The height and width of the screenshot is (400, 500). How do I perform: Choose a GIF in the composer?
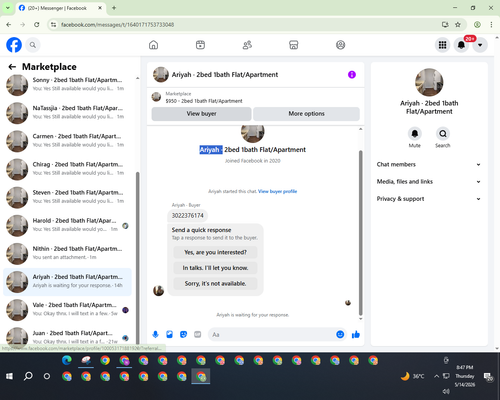pyautogui.click(x=198, y=334)
